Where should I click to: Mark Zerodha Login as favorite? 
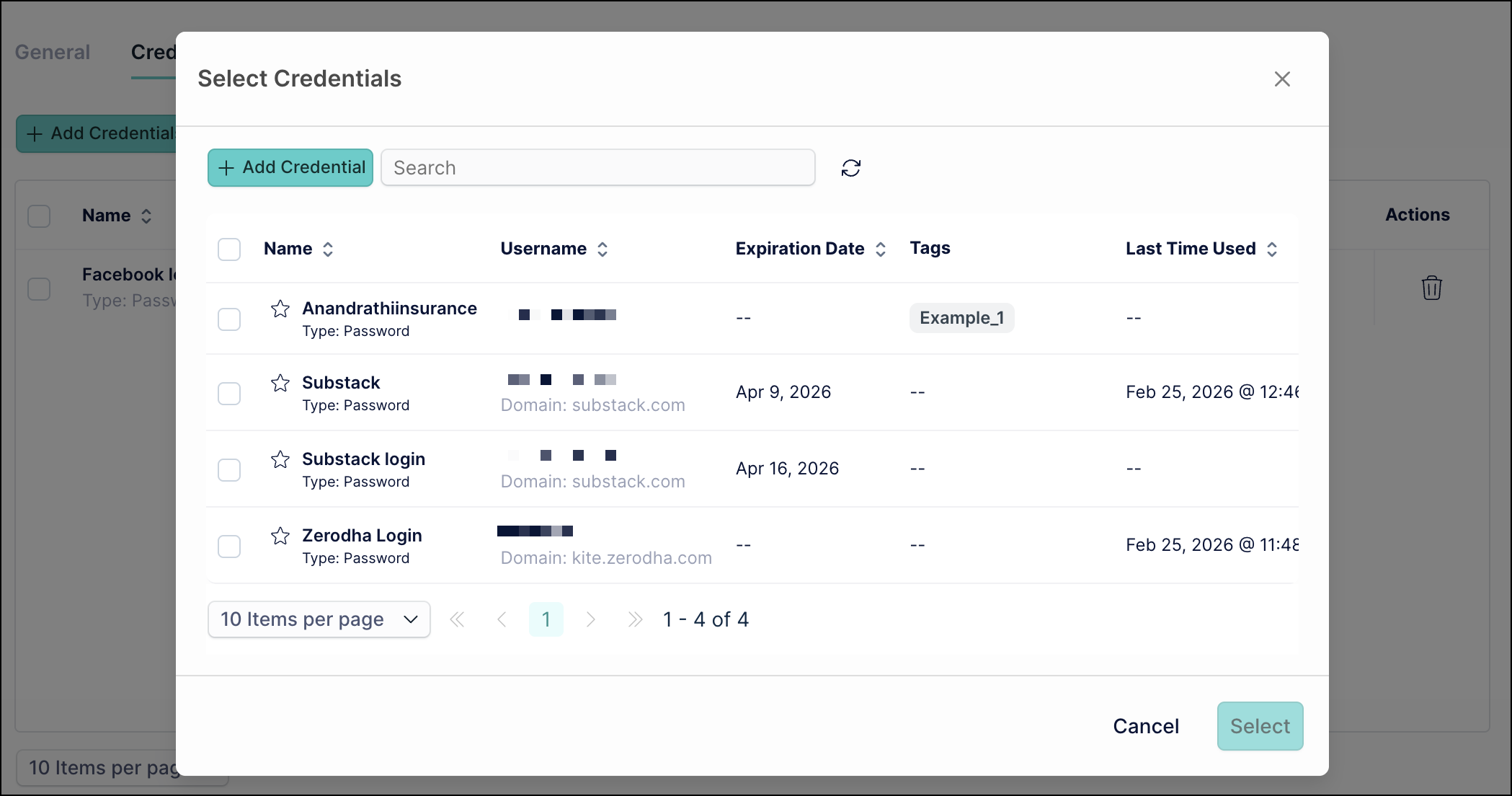[x=280, y=535]
